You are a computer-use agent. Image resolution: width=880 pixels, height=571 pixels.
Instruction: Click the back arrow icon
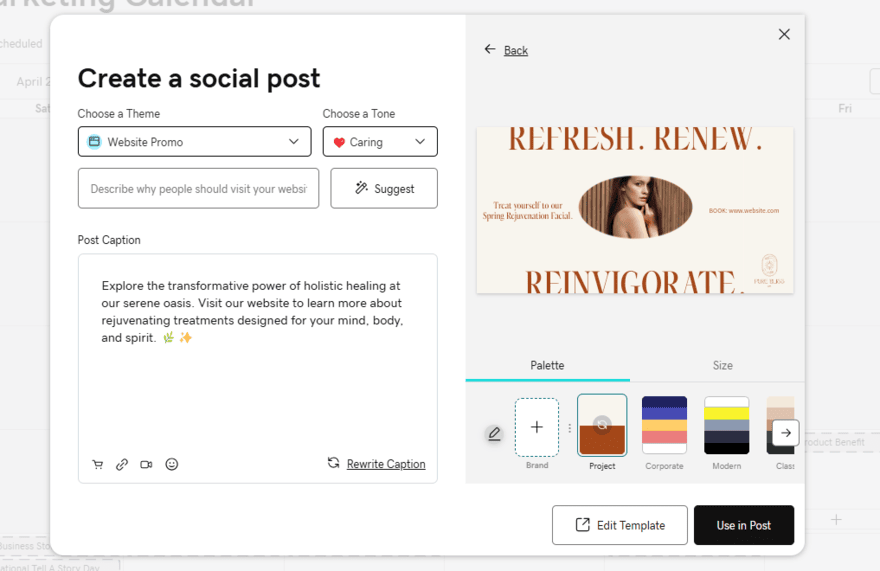(490, 49)
